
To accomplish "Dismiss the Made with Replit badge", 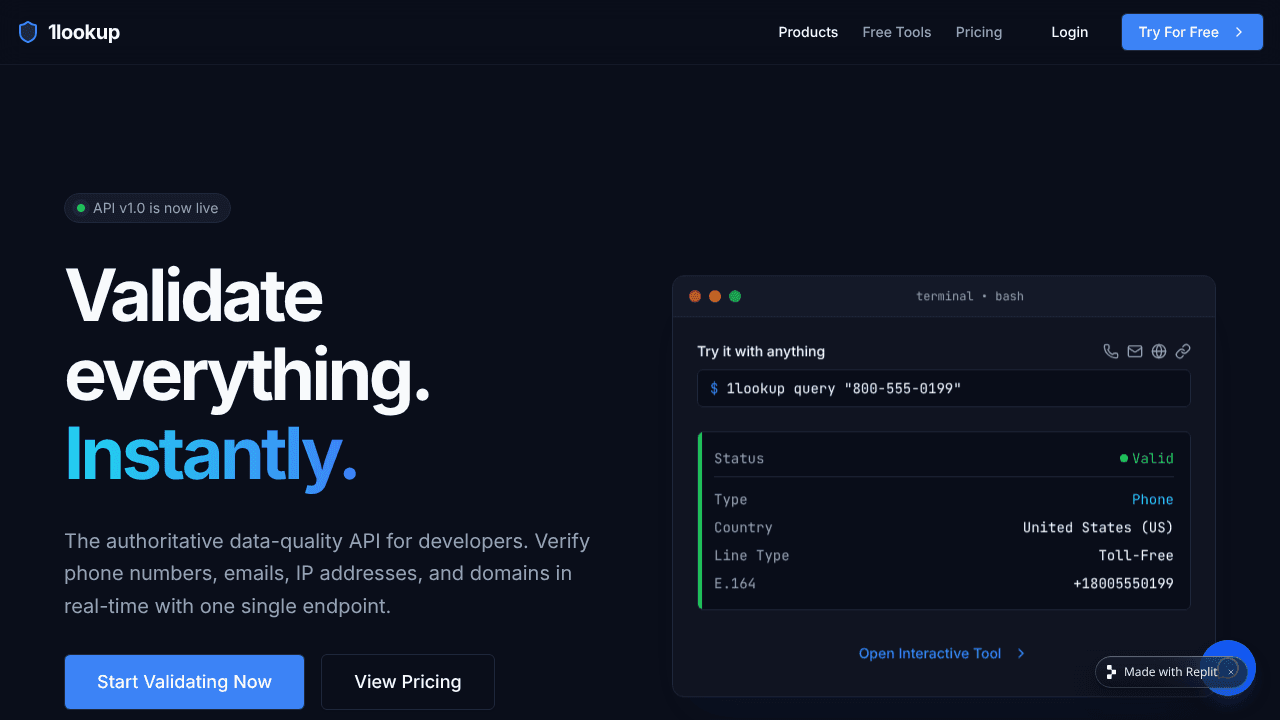I will (x=1231, y=672).
